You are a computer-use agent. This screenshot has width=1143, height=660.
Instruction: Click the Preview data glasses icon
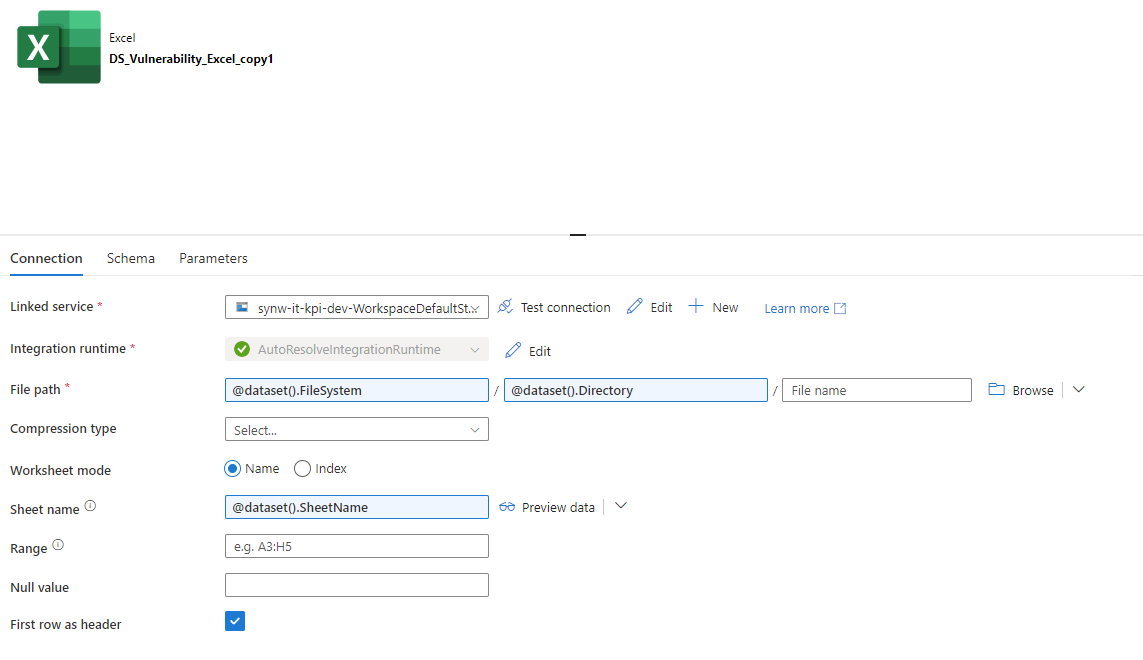(507, 507)
